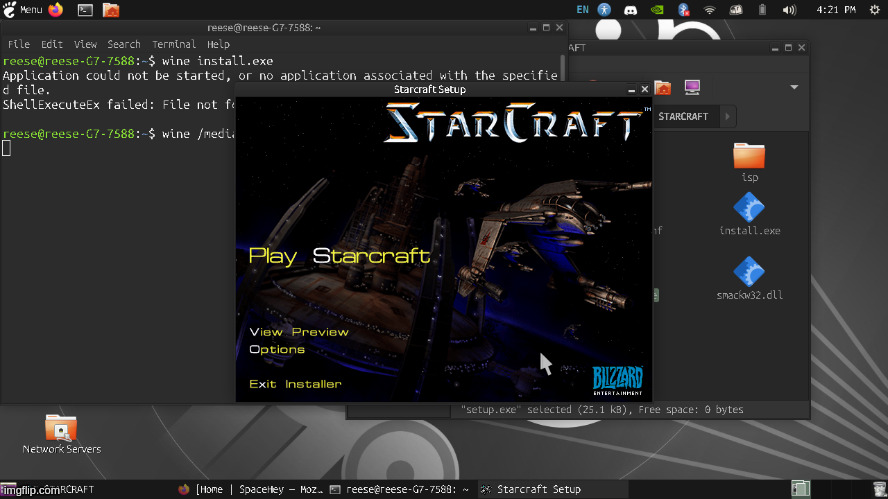Open the Wi-Fi network indicator
The image size is (888, 499).
click(x=709, y=10)
